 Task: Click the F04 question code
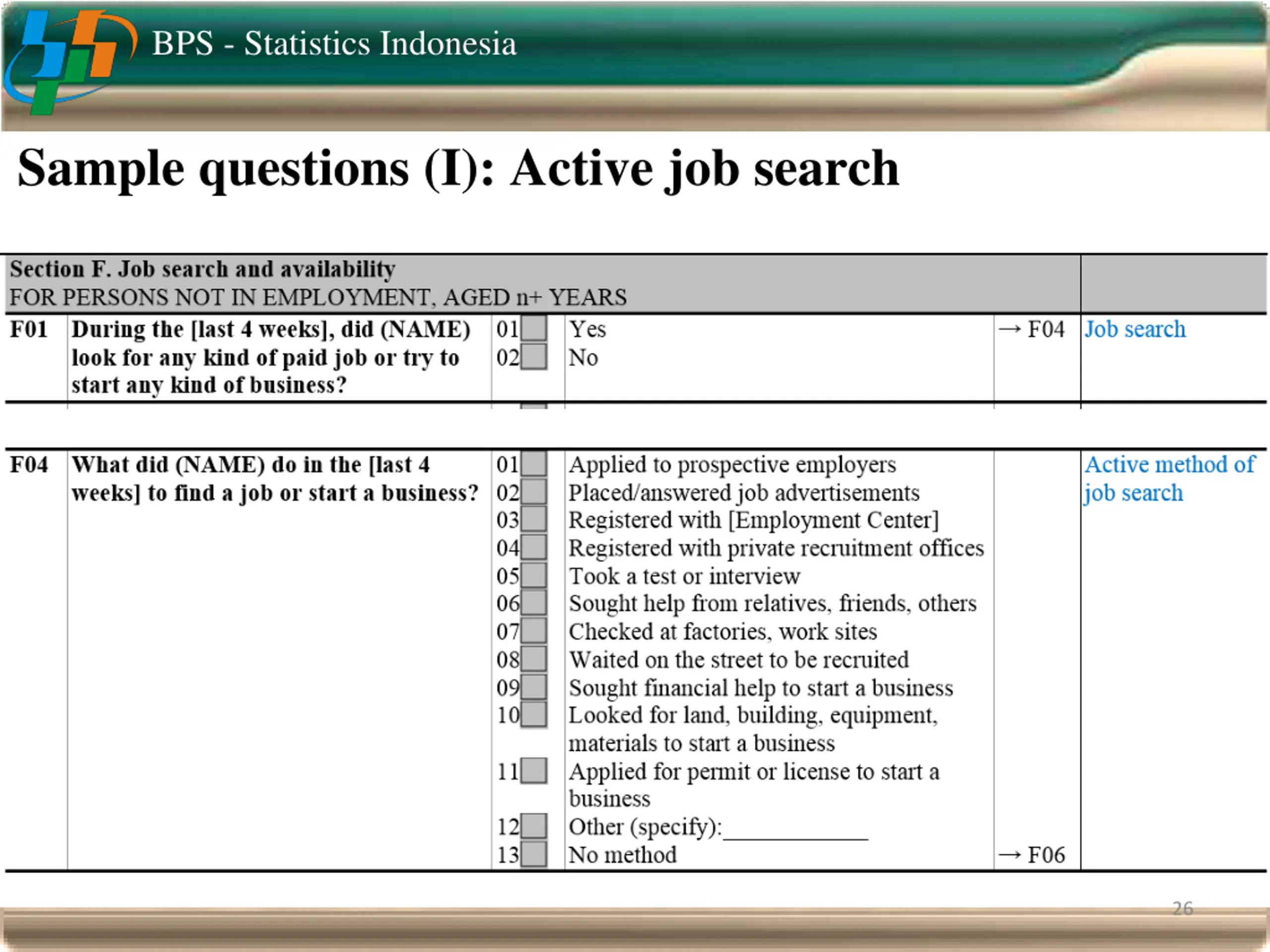click(29, 464)
